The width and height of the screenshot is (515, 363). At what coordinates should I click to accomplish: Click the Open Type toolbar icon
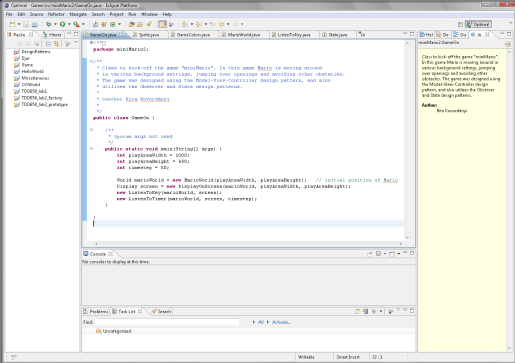tap(131, 24)
